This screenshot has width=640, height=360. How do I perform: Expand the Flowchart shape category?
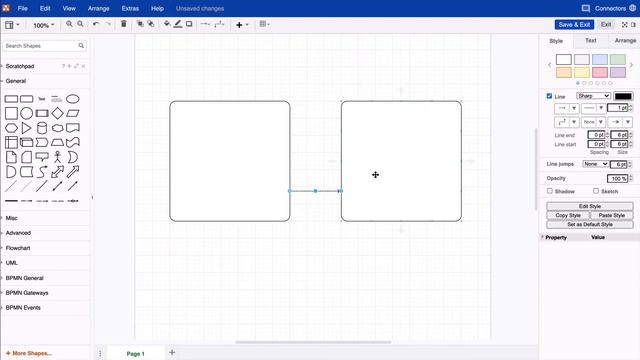pos(18,248)
